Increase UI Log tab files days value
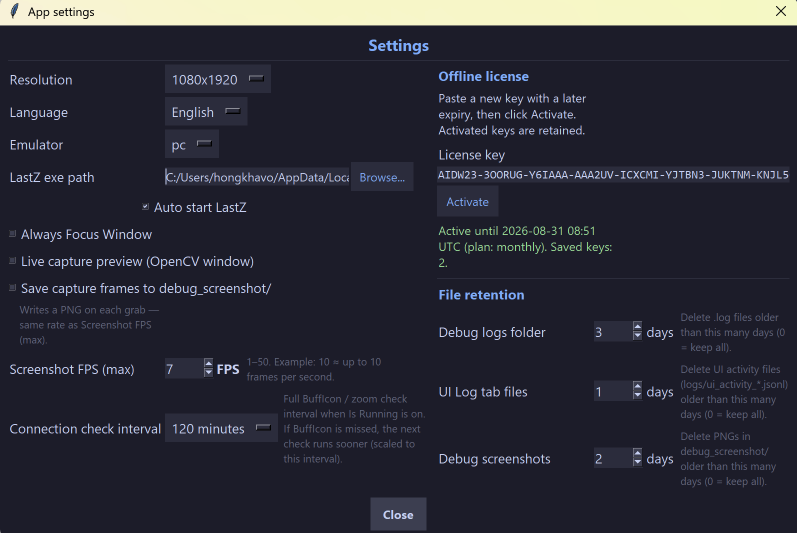 pos(637,386)
